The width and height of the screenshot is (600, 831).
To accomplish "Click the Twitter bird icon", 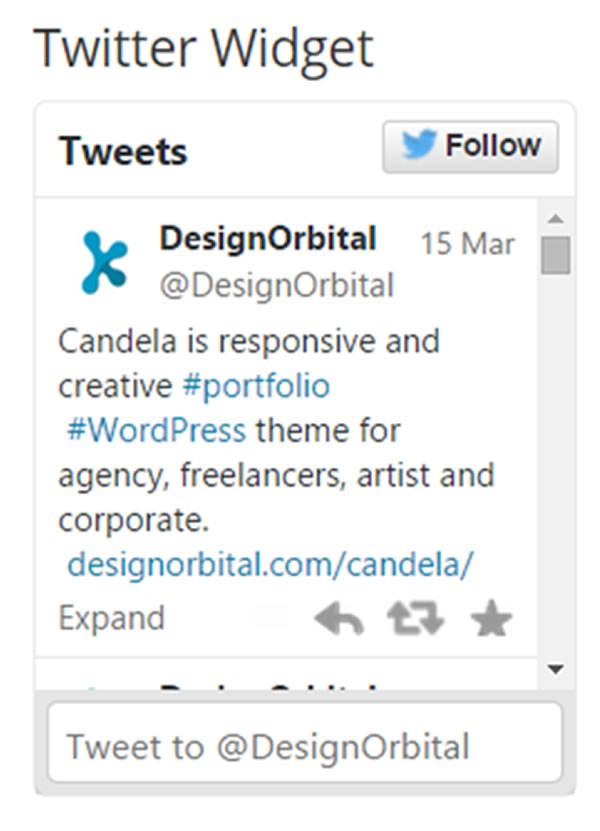I will pyautogui.click(x=418, y=144).
